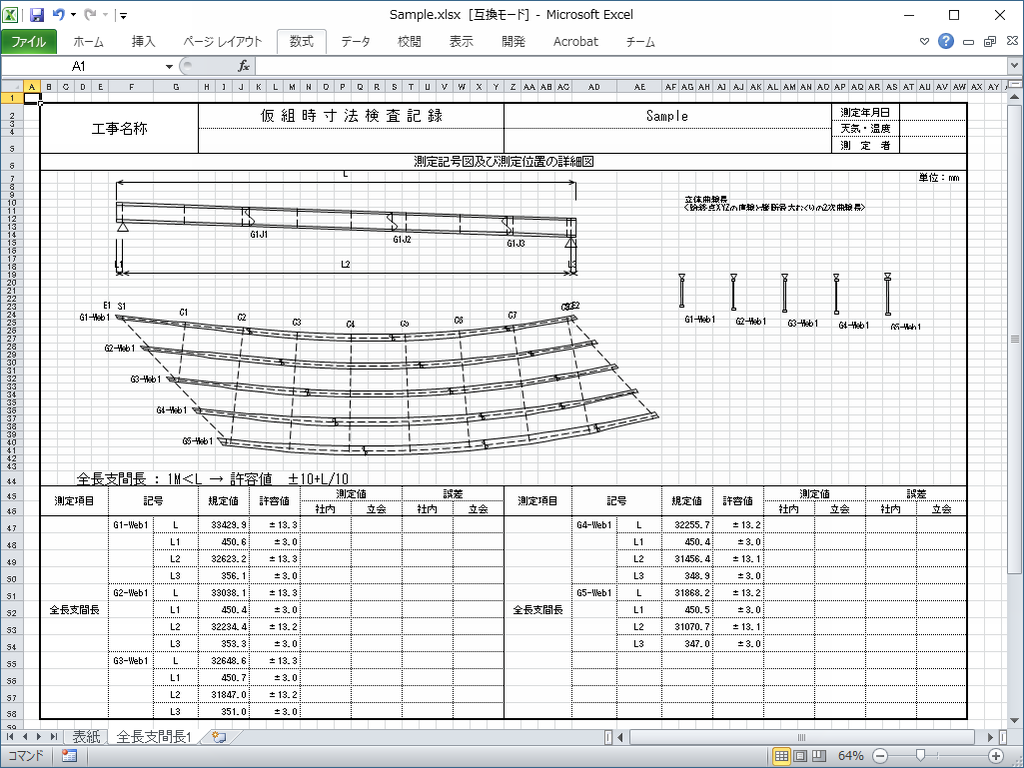Expand the formula bar
This screenshot has height=768, width=1024.
click(x=1014, y=66)
